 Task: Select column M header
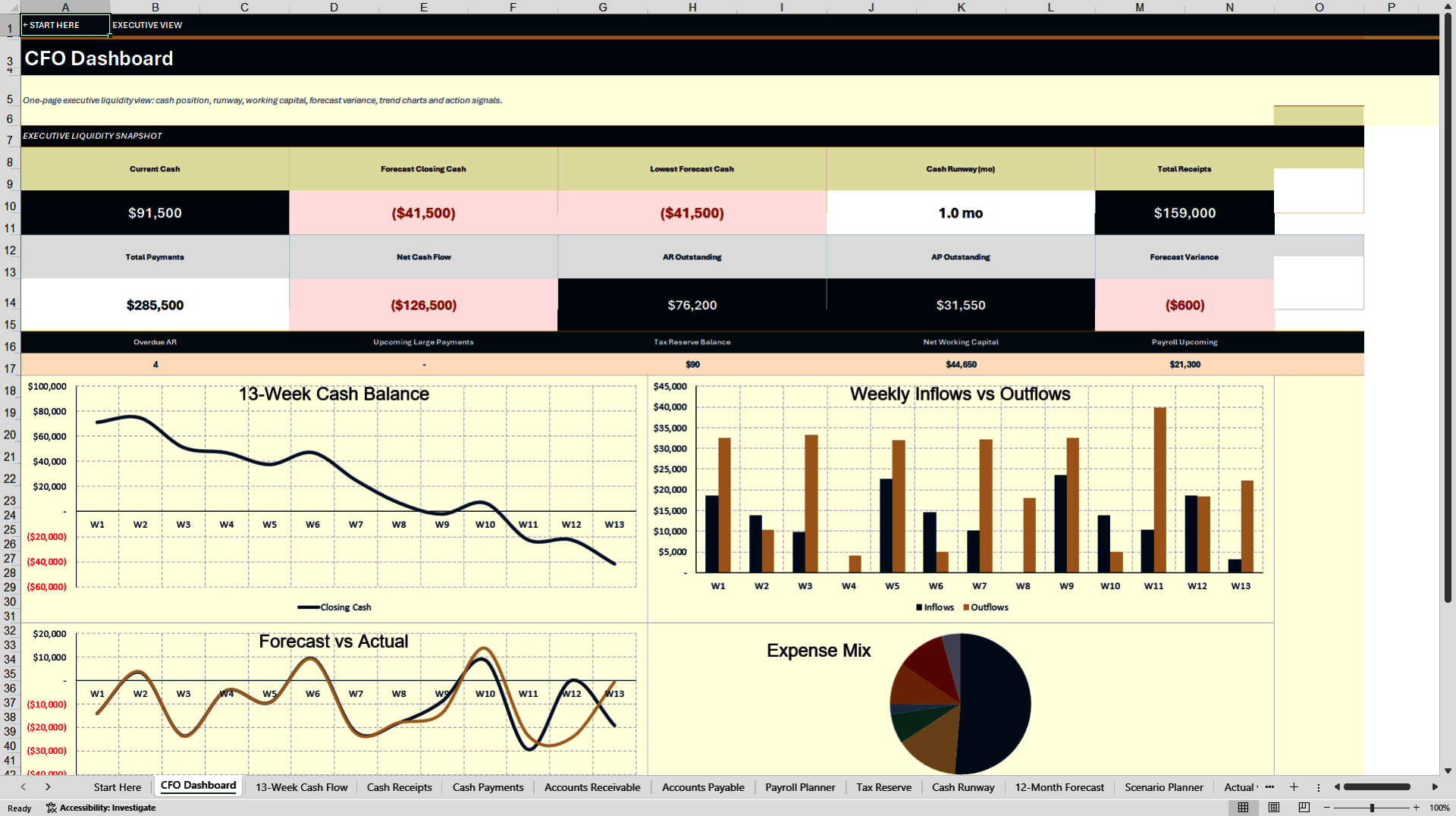click(1140, 7)
